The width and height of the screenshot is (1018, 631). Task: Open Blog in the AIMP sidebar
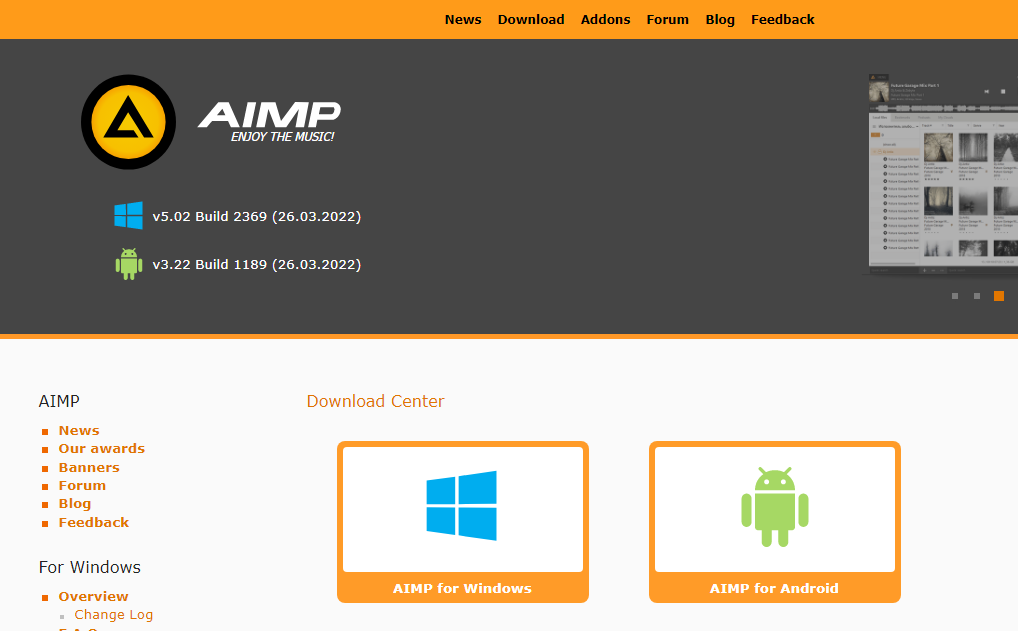75,504
